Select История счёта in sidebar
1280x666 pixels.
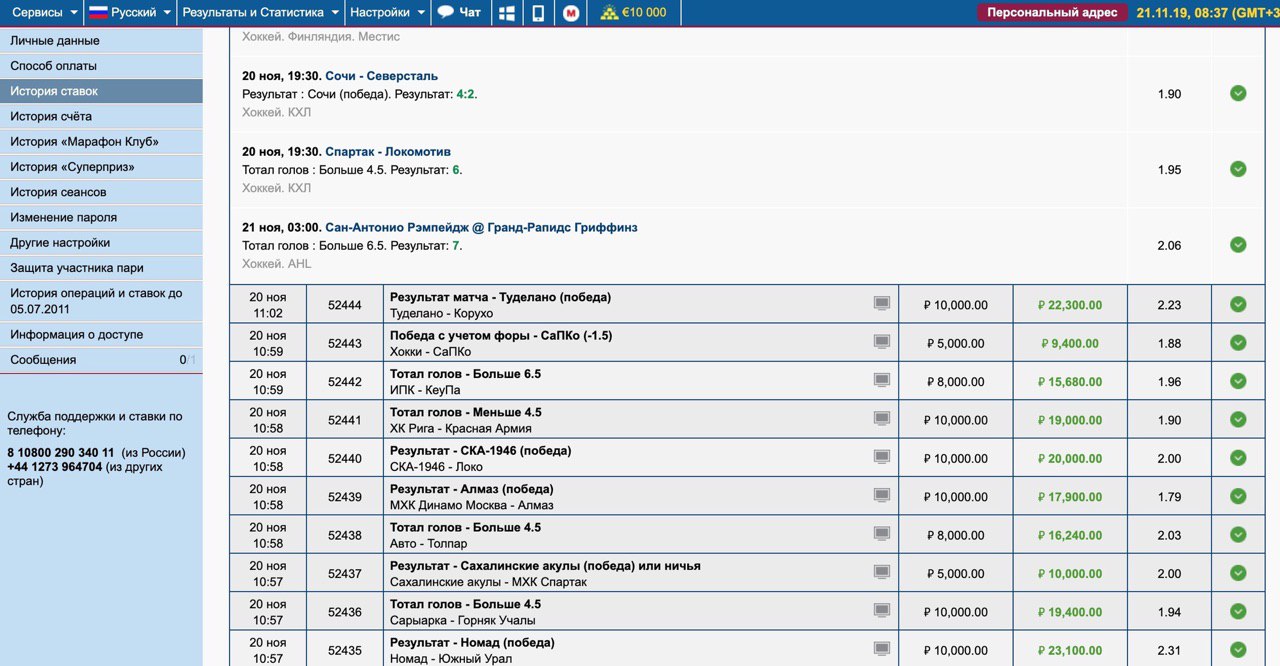(x=51, y=116)
